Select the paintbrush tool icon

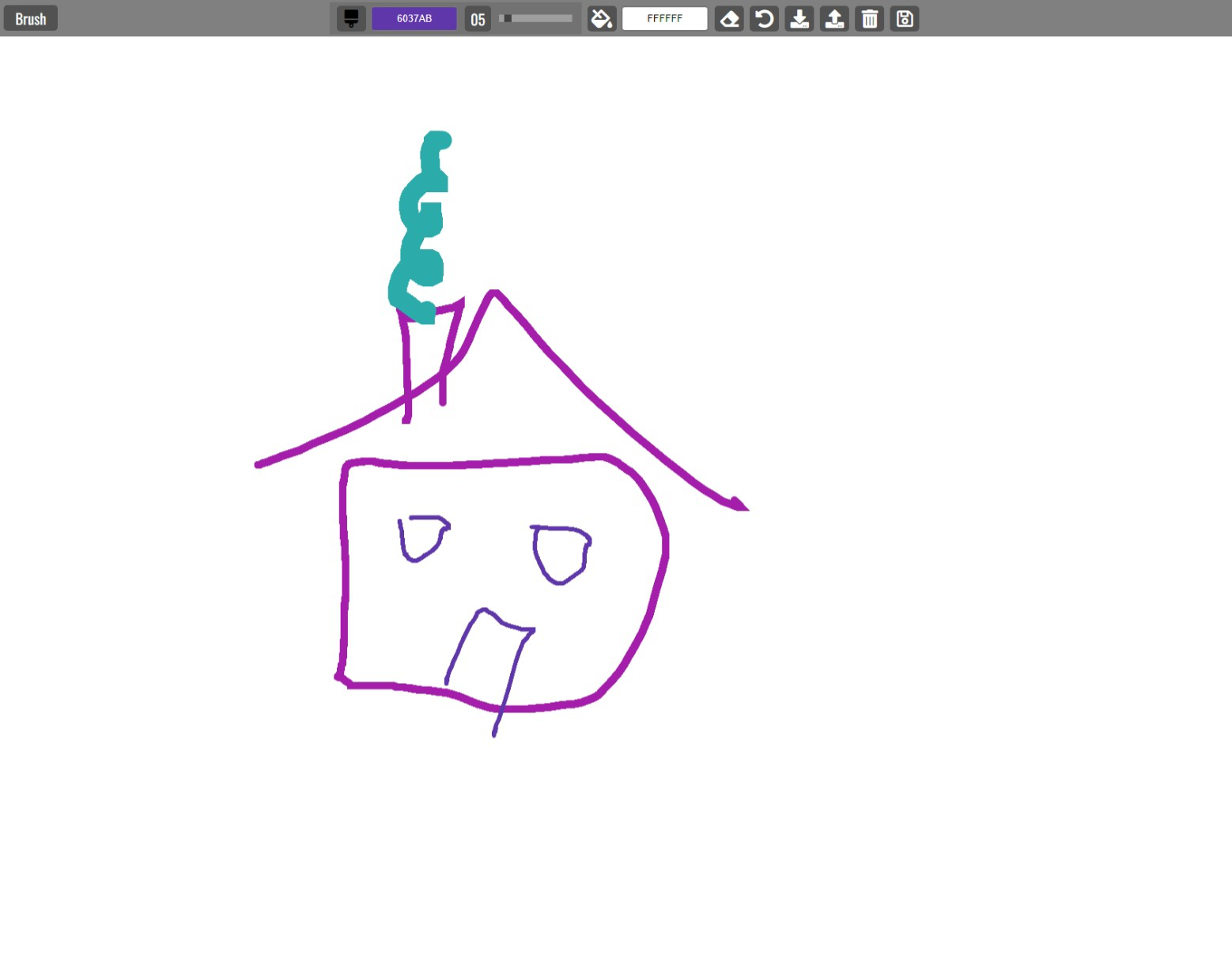tap(351, 18)
